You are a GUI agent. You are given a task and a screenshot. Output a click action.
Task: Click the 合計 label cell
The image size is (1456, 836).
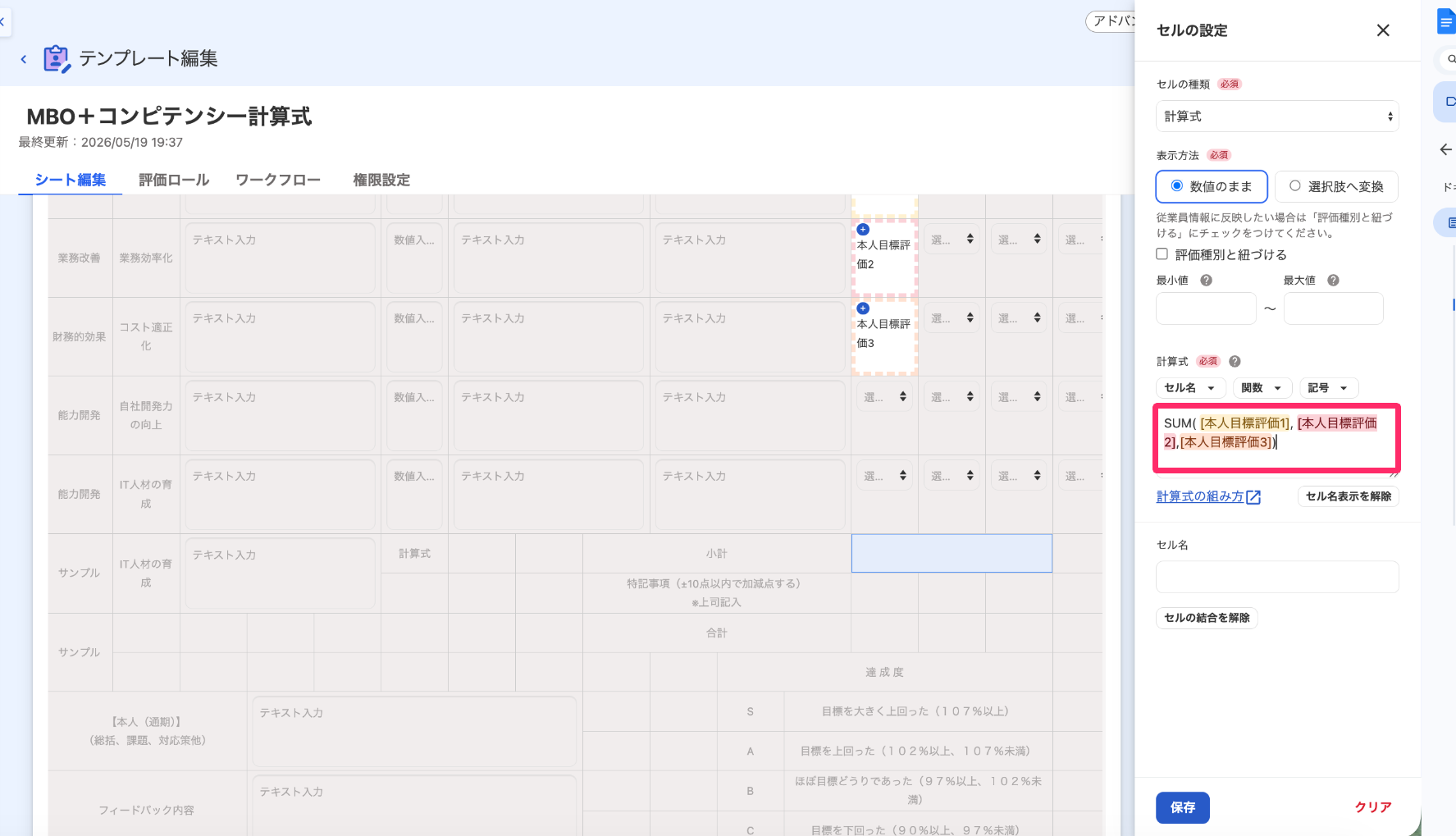(x=717, y=633)
